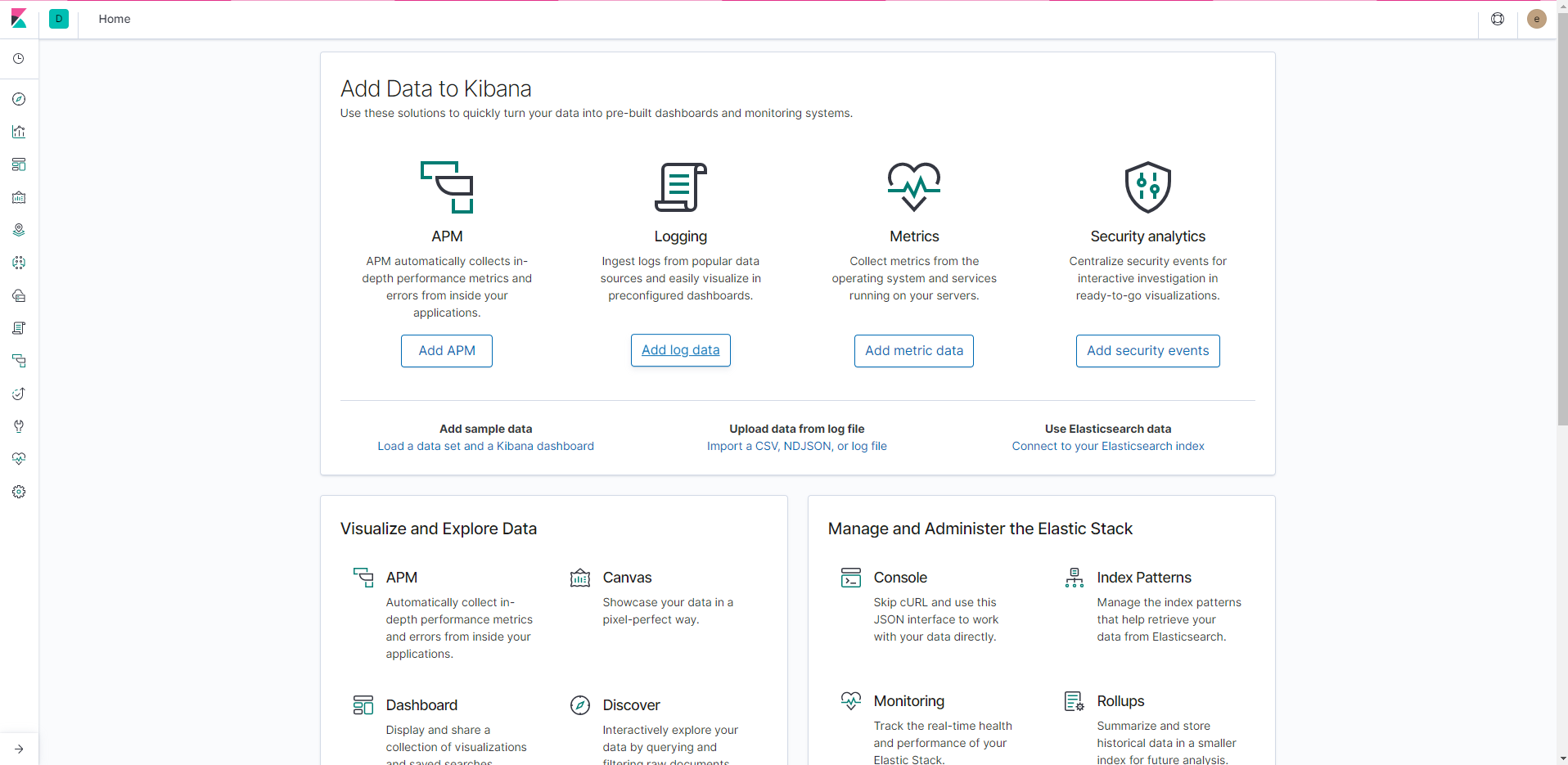1568x765 pixels.
Task: Open Management gear in the left sidebar
Action: 19,492
